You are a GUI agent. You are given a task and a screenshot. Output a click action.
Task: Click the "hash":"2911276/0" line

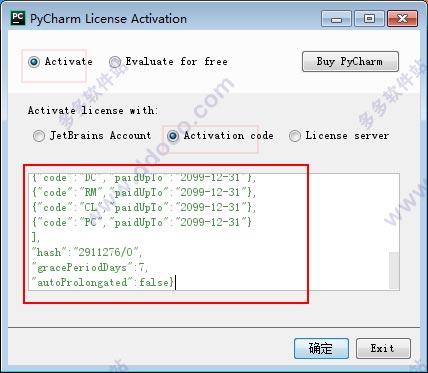click(x=87, y=252)
